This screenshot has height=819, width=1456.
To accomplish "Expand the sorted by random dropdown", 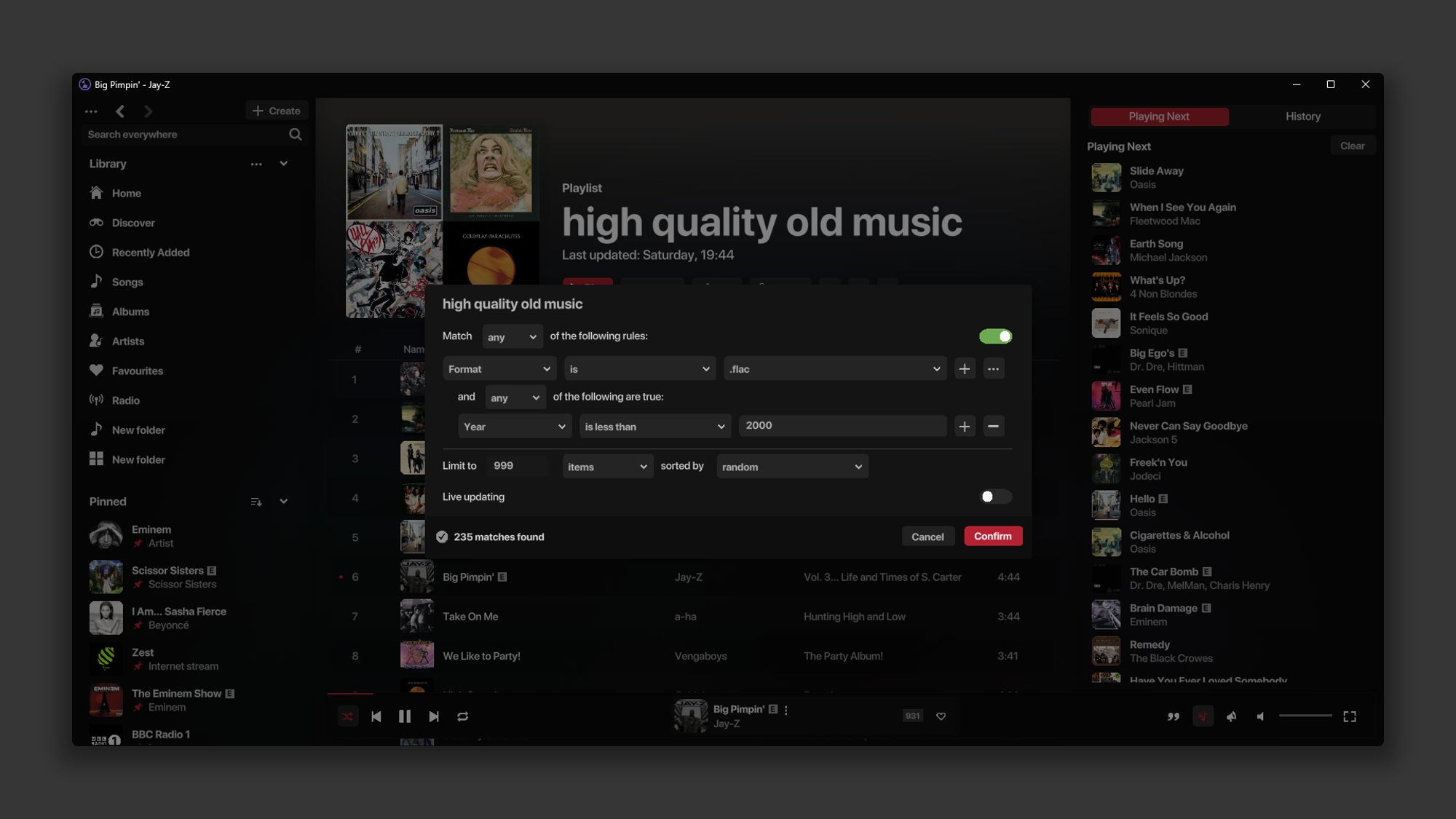I will [791, 467].
